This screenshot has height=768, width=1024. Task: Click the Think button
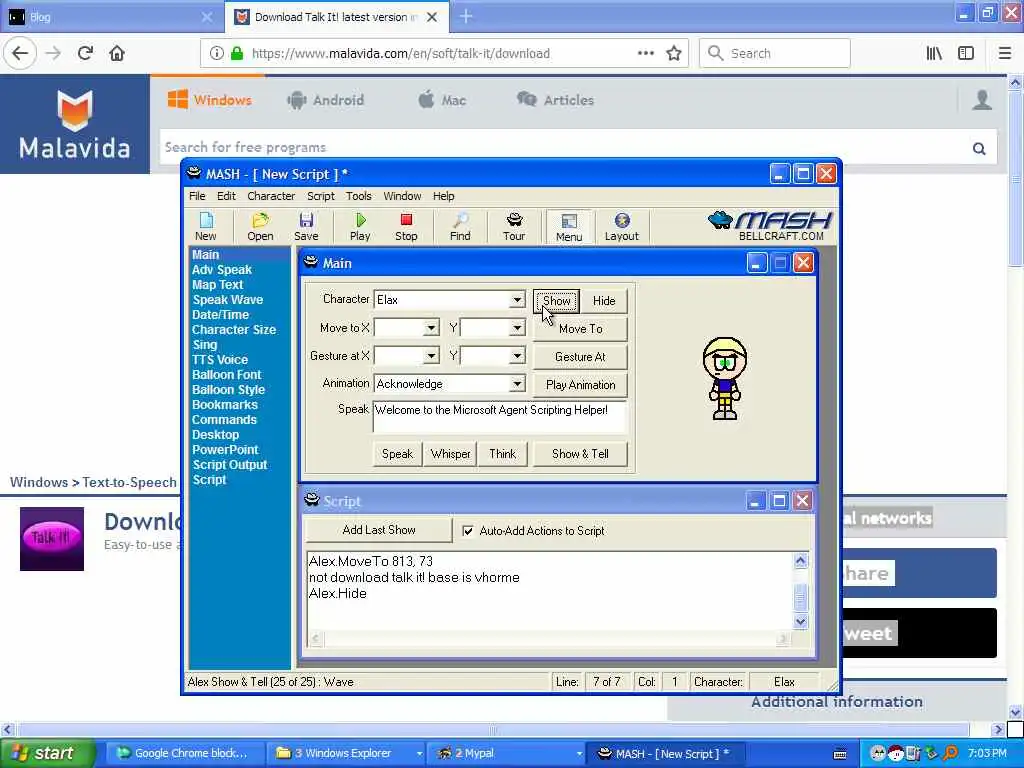tap(503, 454)
